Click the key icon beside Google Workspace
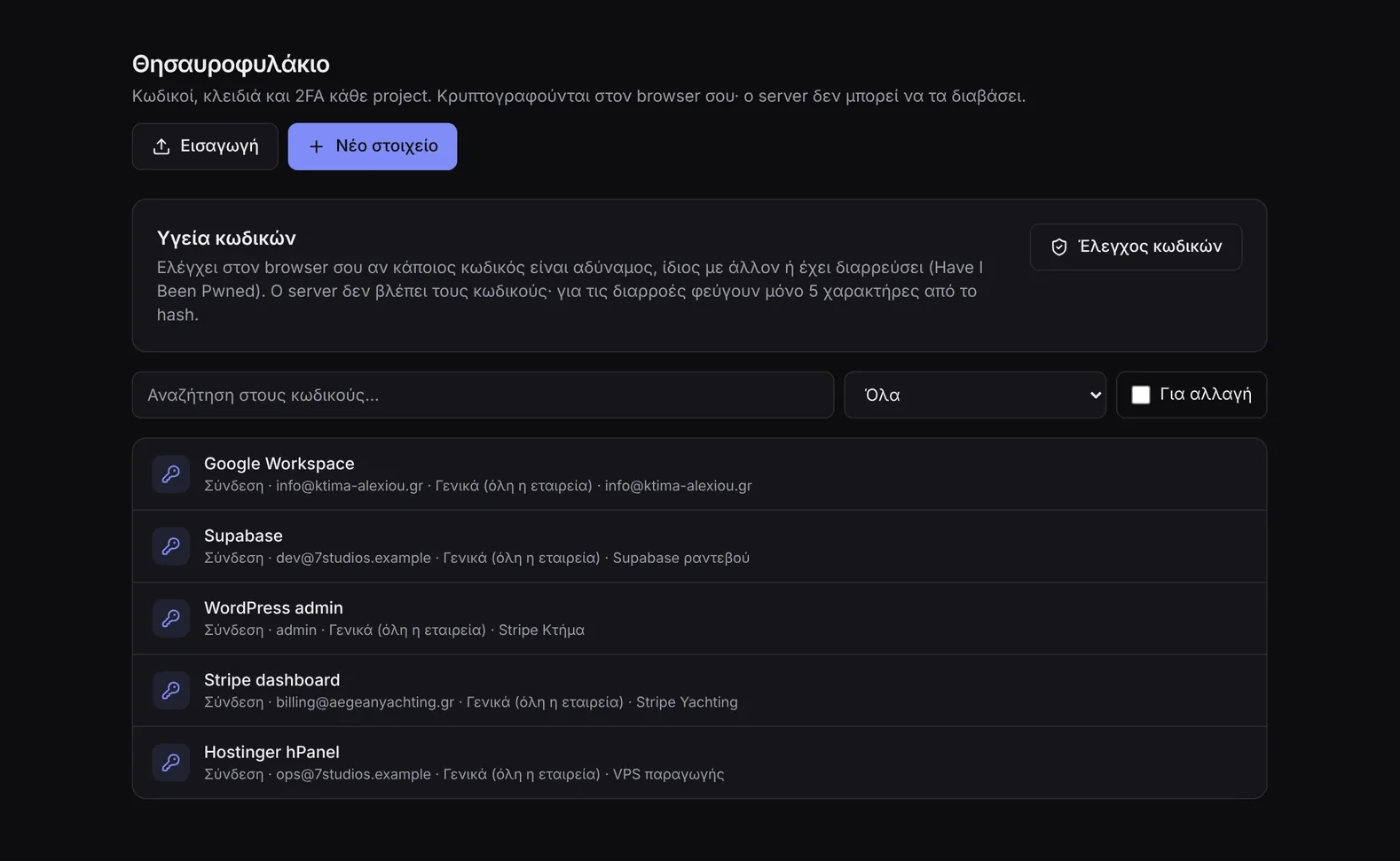1400x861 pixels. click(x=170, y=474)
